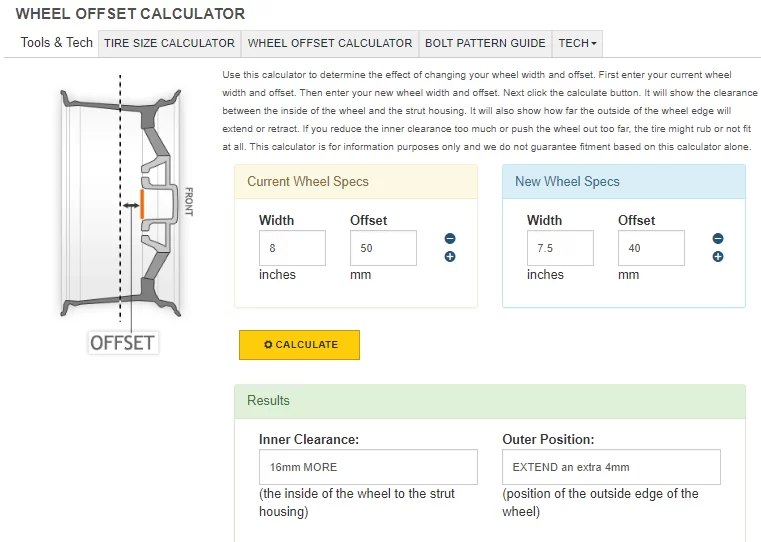Viewport: 761px width, 542px height.
Task: Click the plus icon in Current Wheel Specs
Action: coord(450,257)
